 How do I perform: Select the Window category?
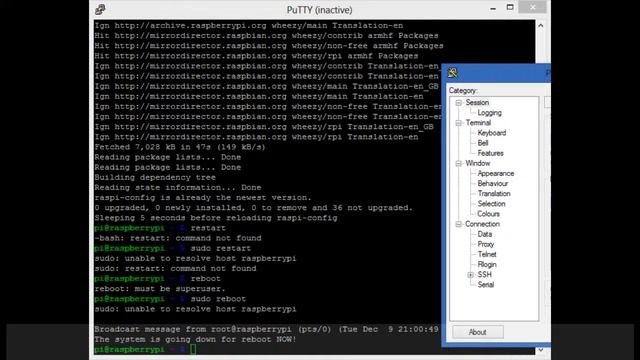pyautogui.click(x=478, y=163)
